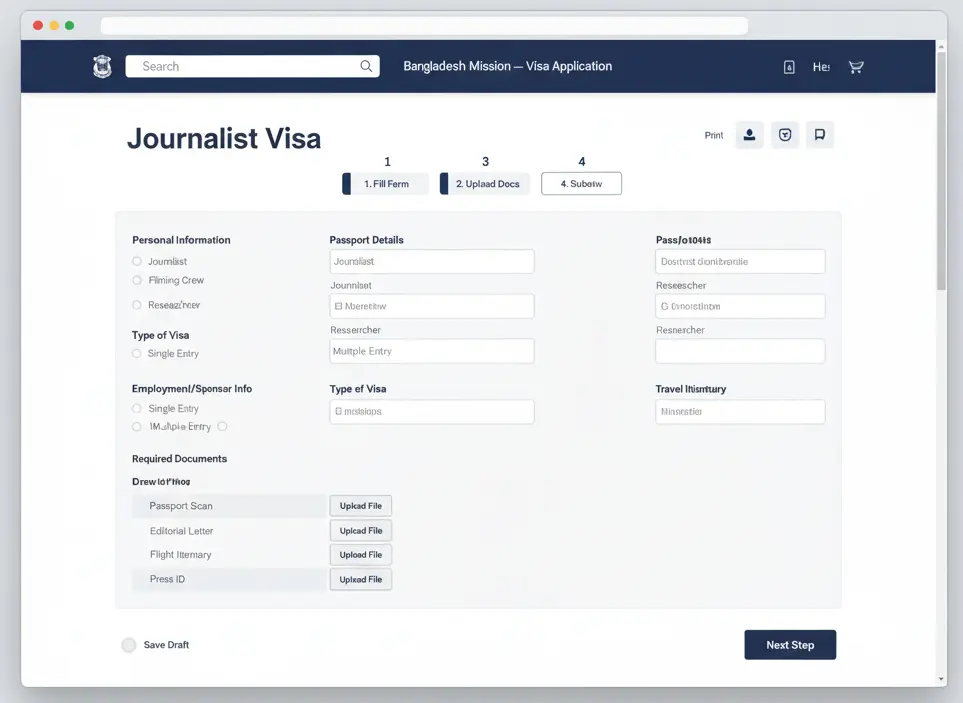
Task: Click the Journalist Visa heading
Action: [224, 138]
